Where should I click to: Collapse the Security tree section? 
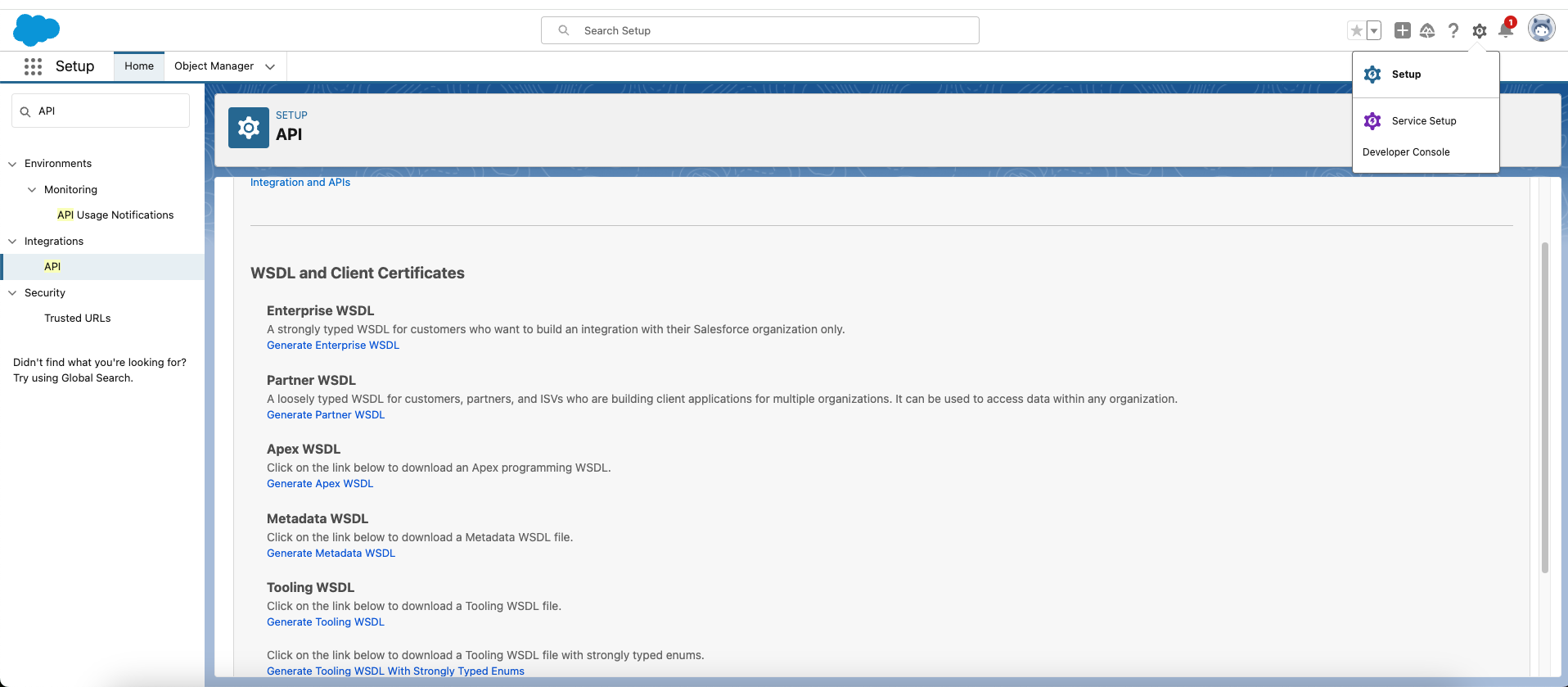12,293
